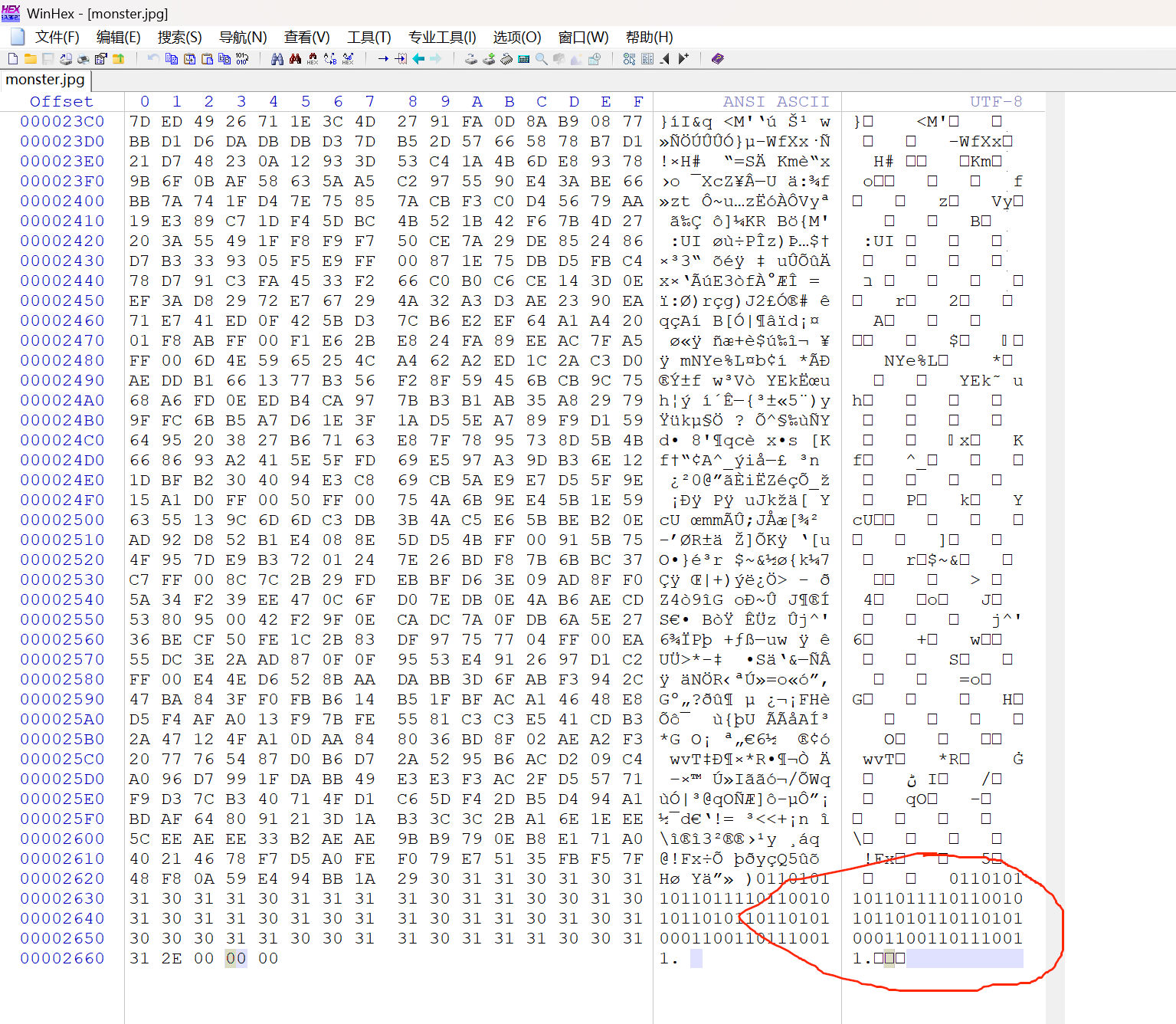Viewport: 1176px width, 1024px height.
Task: Open a file using the folder icon
Action: point(31,59)
